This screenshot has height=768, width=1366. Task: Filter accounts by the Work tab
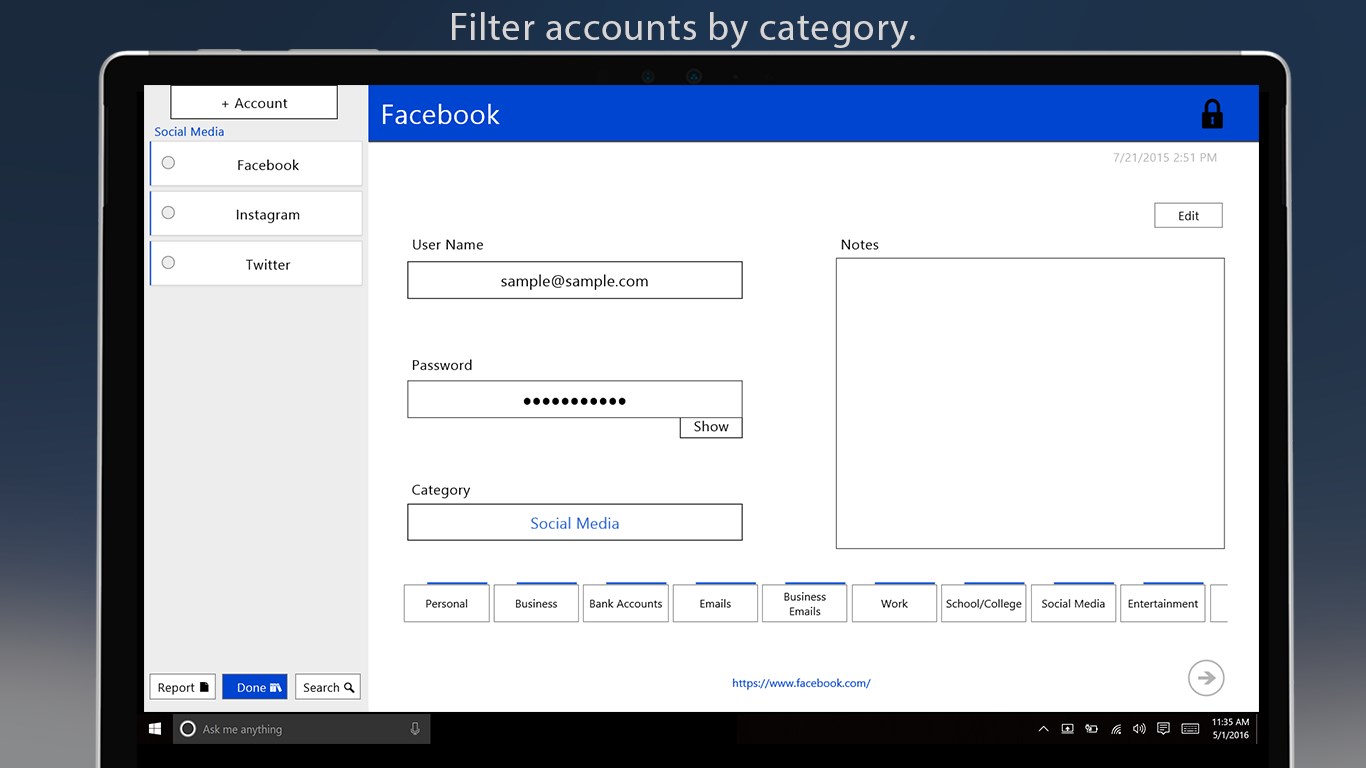click(894, 603)
